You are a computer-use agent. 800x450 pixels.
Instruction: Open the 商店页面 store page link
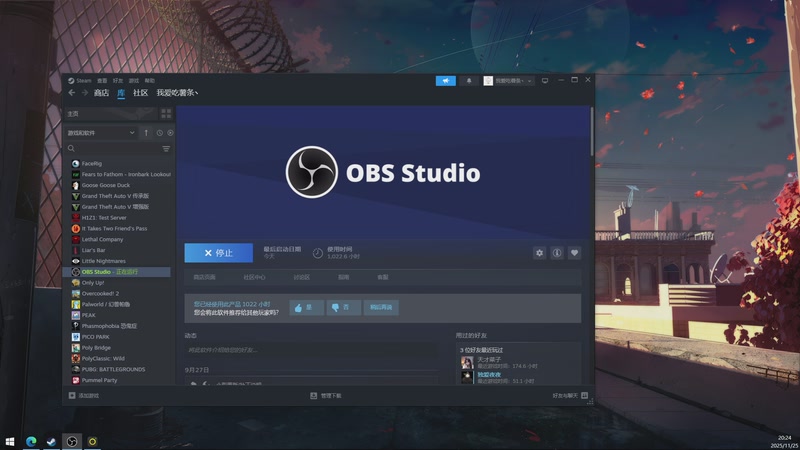point(205,277)
